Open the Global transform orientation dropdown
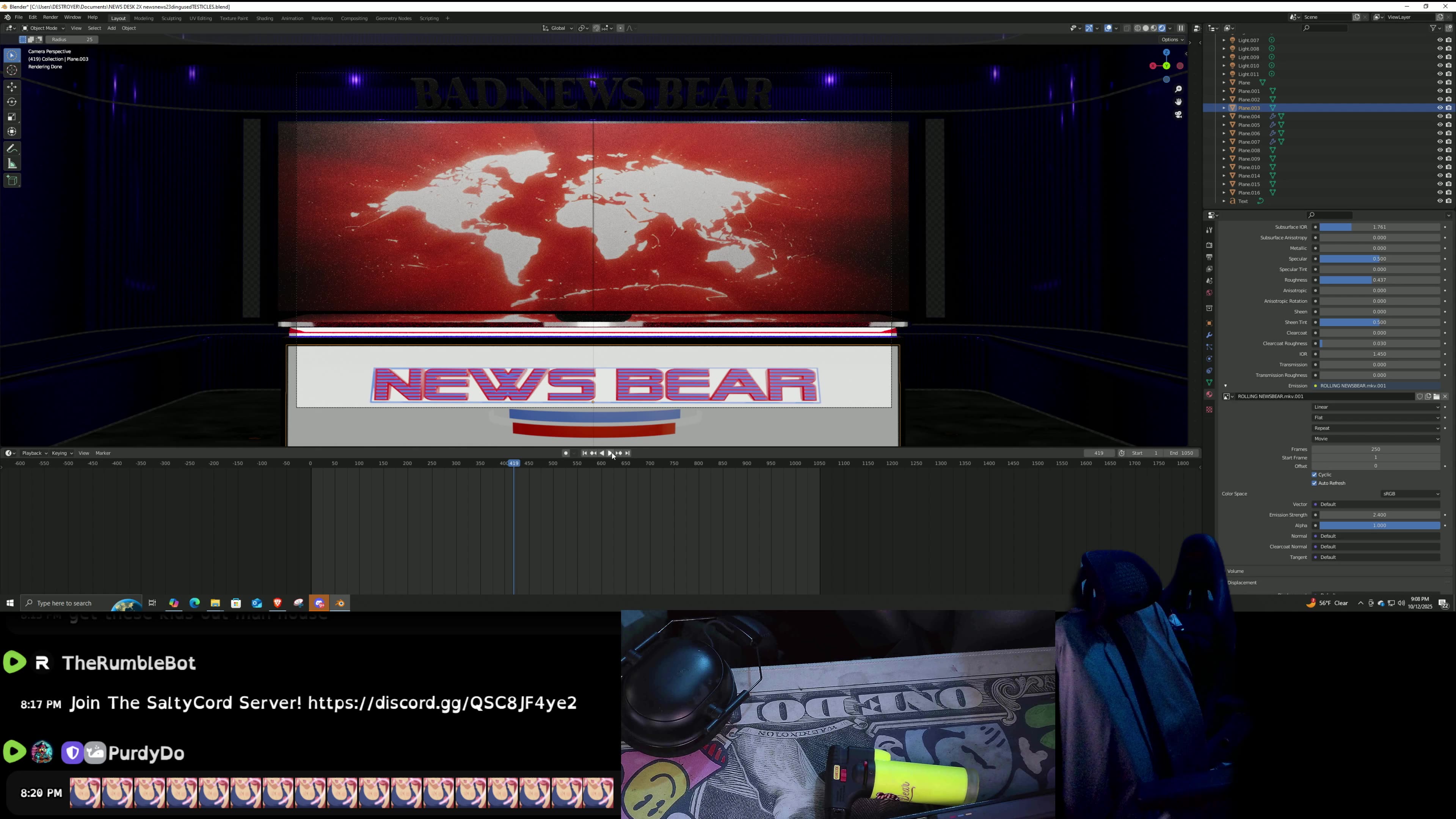This screenshot has width=1456, height=819. point(557,28)
